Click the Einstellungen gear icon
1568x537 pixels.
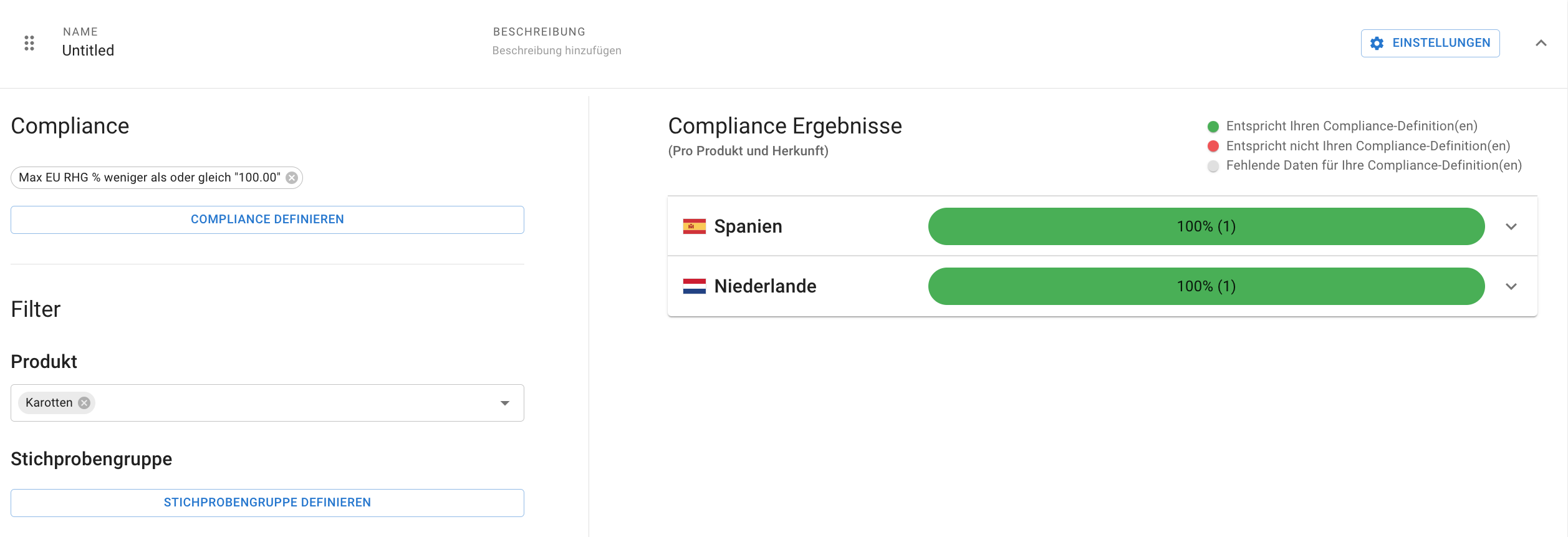[x=1377, y=43]
